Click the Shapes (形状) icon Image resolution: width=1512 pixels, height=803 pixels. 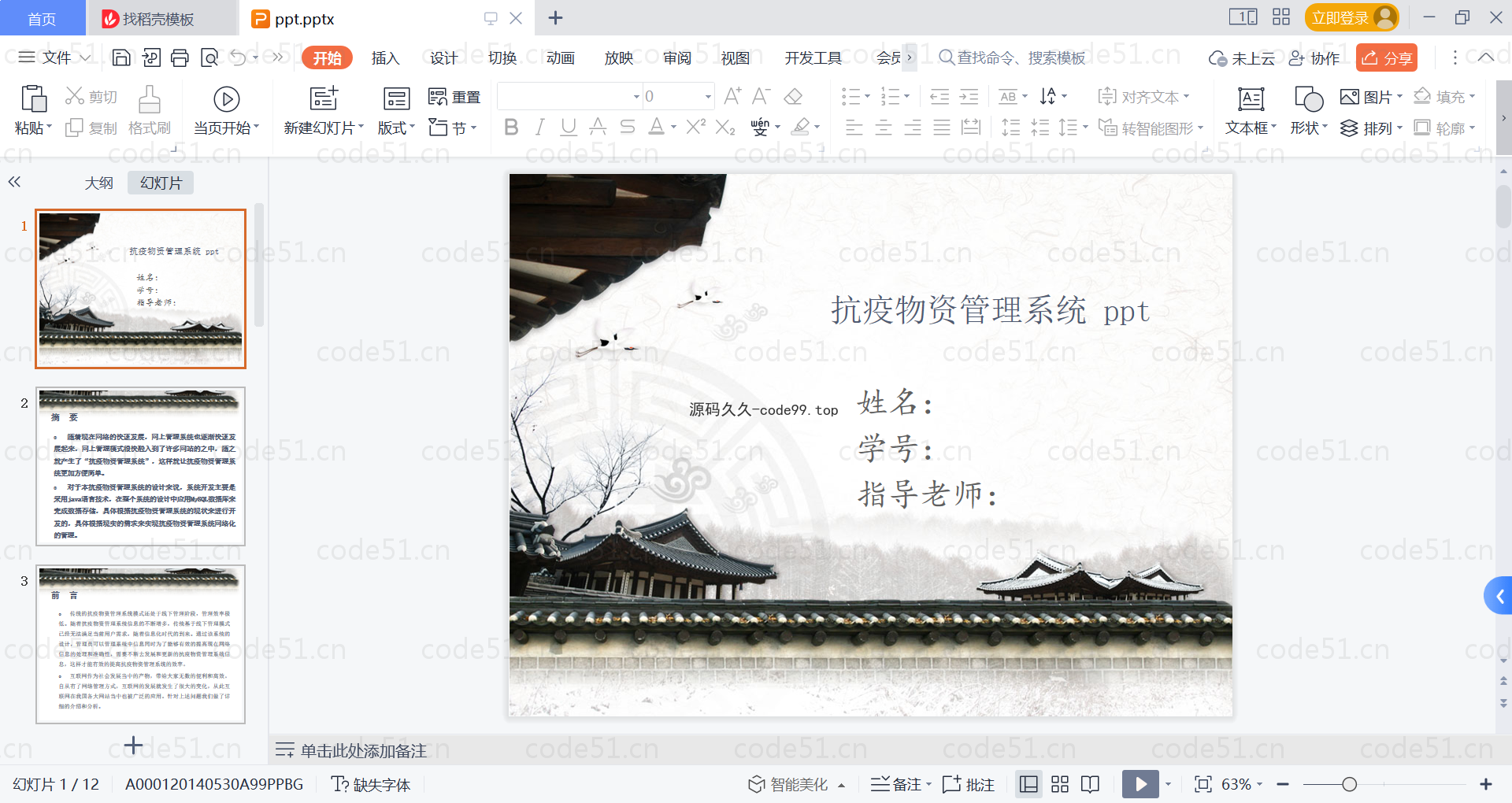pyautogui.click(x=1309, y=99)
